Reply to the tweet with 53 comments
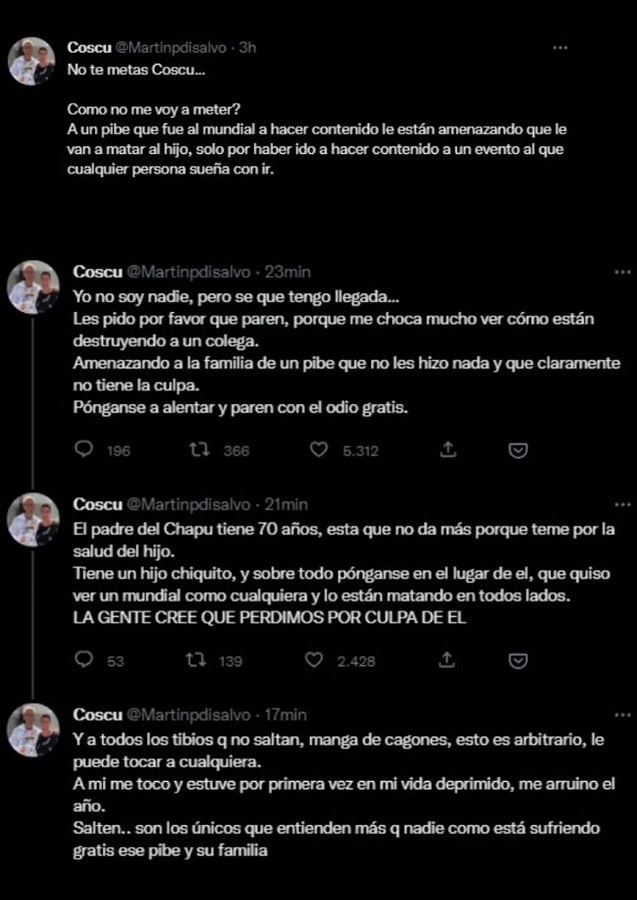637x900 pixels. (84, 660)
